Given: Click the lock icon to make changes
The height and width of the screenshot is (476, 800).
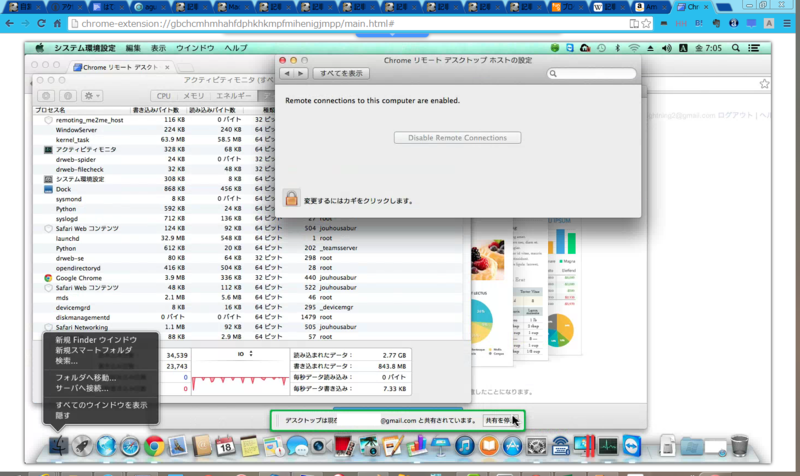Looking at the screenshot, I should tap(291, 198).
